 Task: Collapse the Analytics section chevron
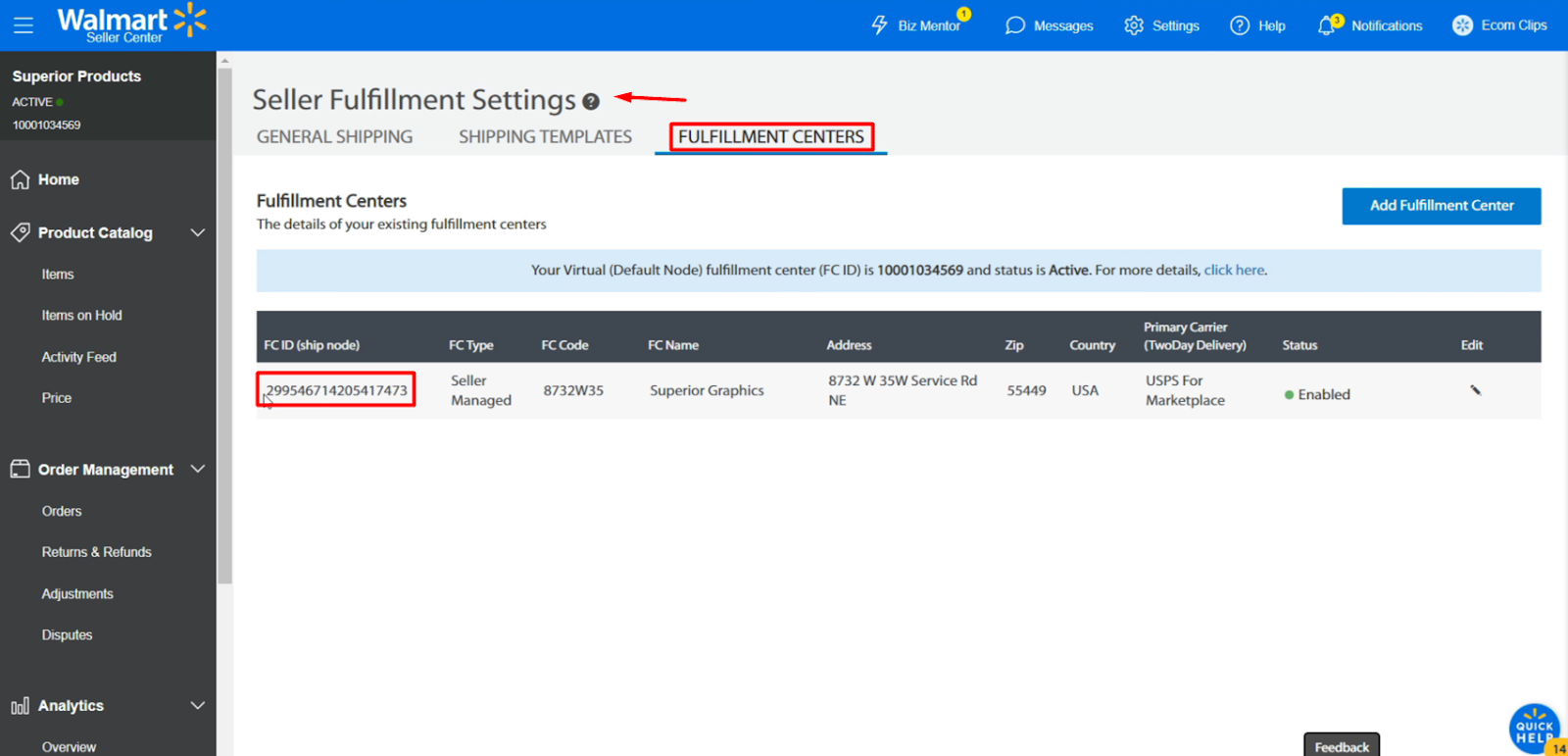point(198,706)
